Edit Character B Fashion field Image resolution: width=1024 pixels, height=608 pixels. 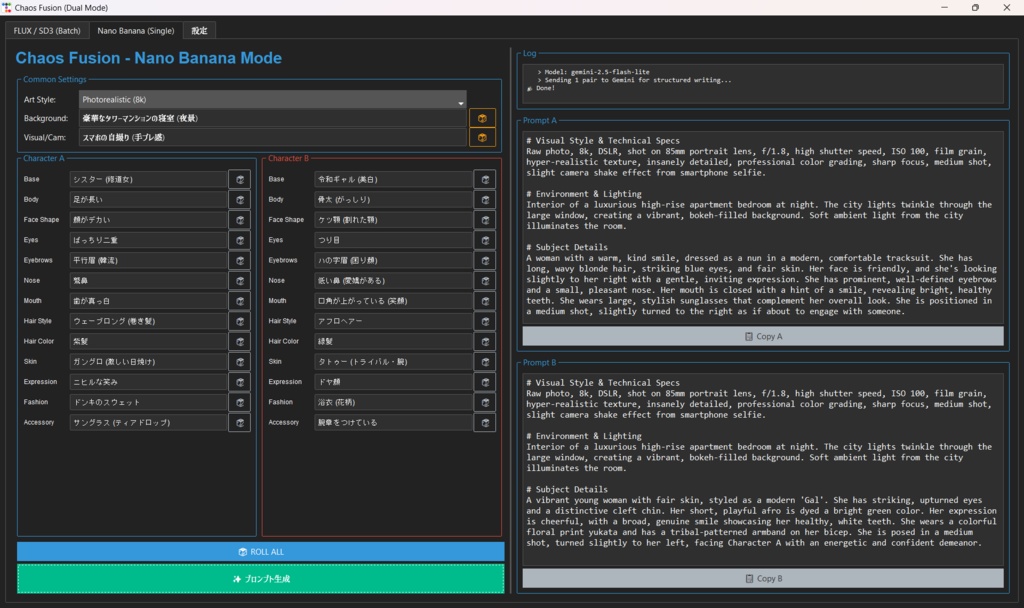(393, 402)
